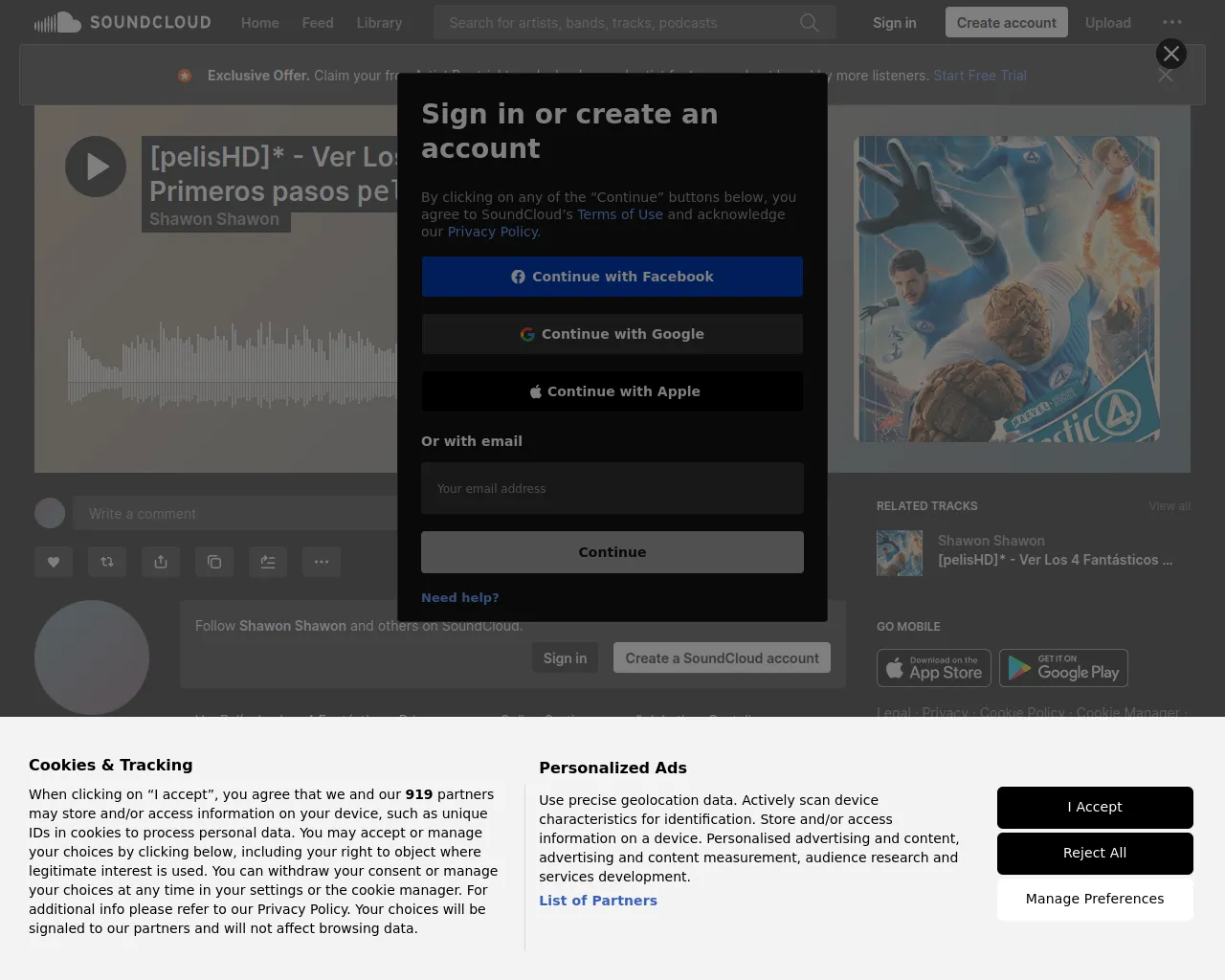Open the three-dots header menu
The image size is (1225, 980).
[x=1171, y=22]
